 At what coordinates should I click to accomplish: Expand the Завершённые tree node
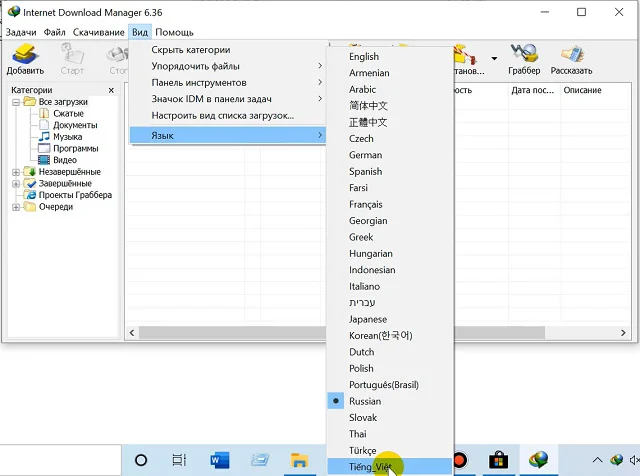pyautogui.click(x=16, y=184)
